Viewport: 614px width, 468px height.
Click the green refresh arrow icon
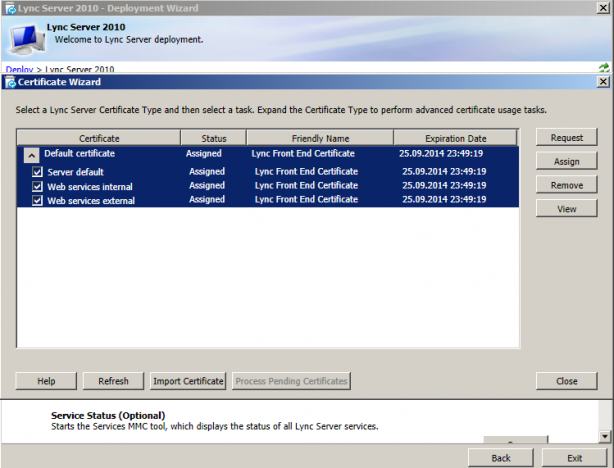pos(604,68)
